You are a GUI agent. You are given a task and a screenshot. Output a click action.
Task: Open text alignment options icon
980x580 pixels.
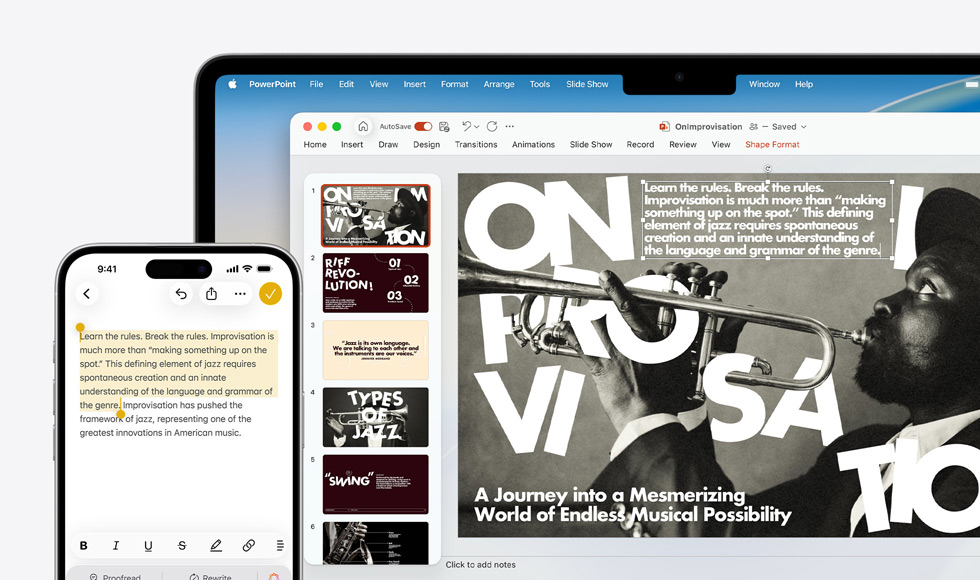tap(280, 546)
